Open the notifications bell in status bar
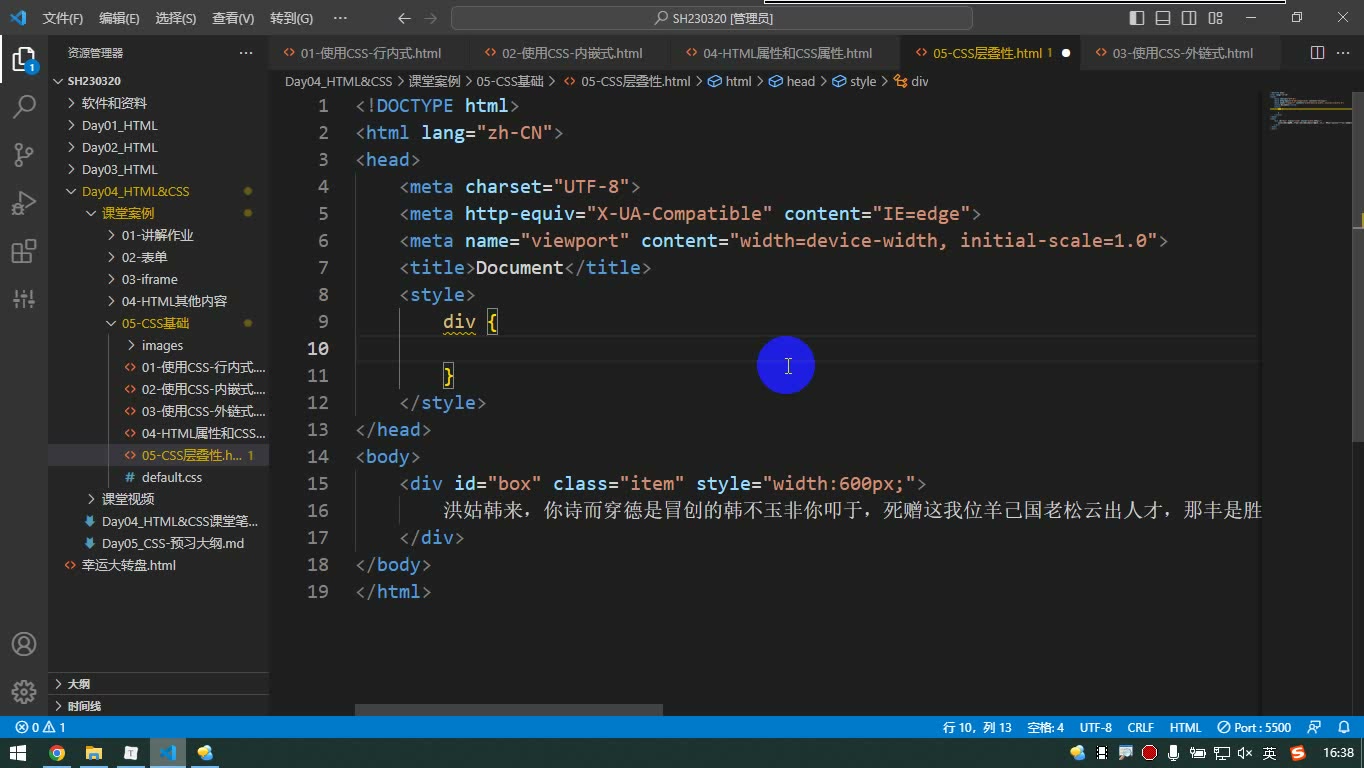 coord(1343,728)
